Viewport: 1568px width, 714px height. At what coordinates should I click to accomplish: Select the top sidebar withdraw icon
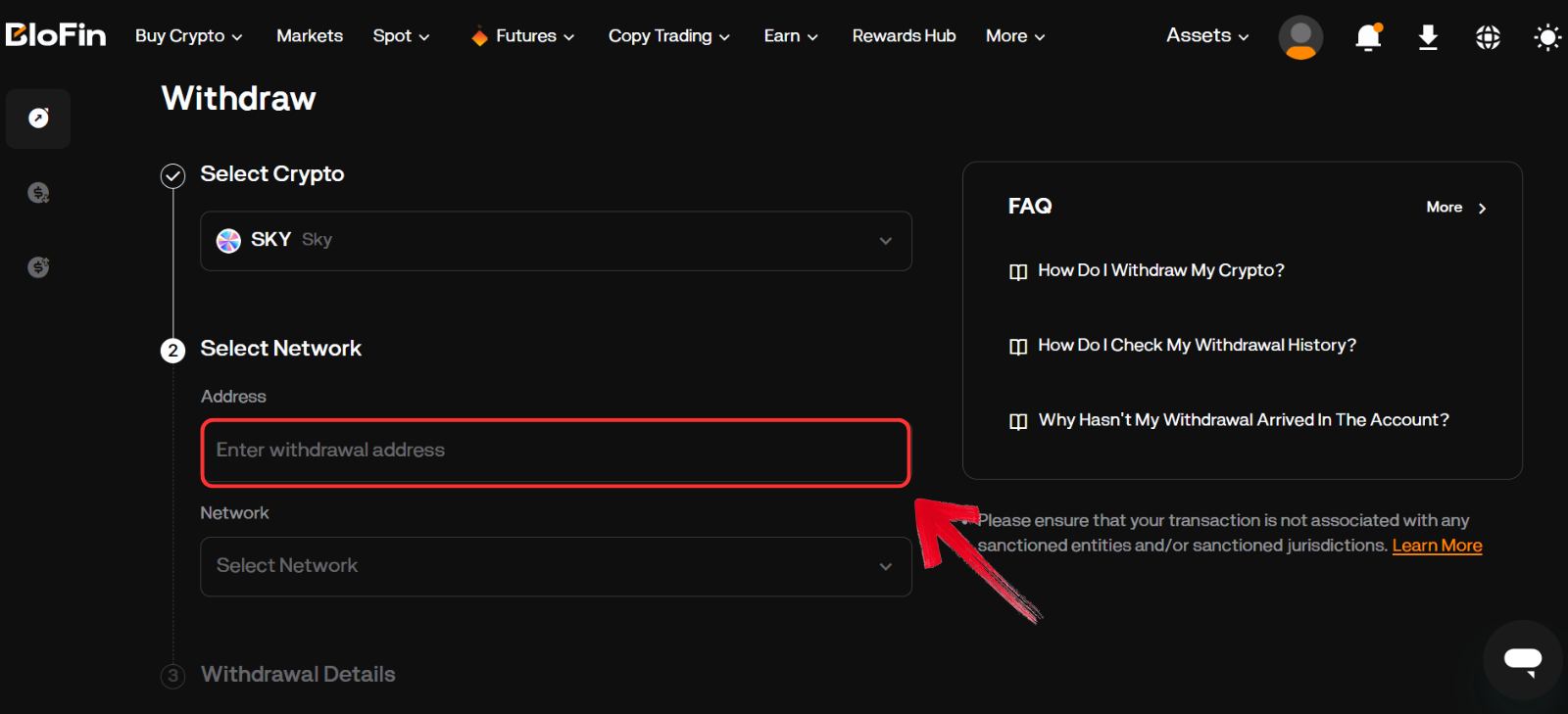(x=38, y=119)
